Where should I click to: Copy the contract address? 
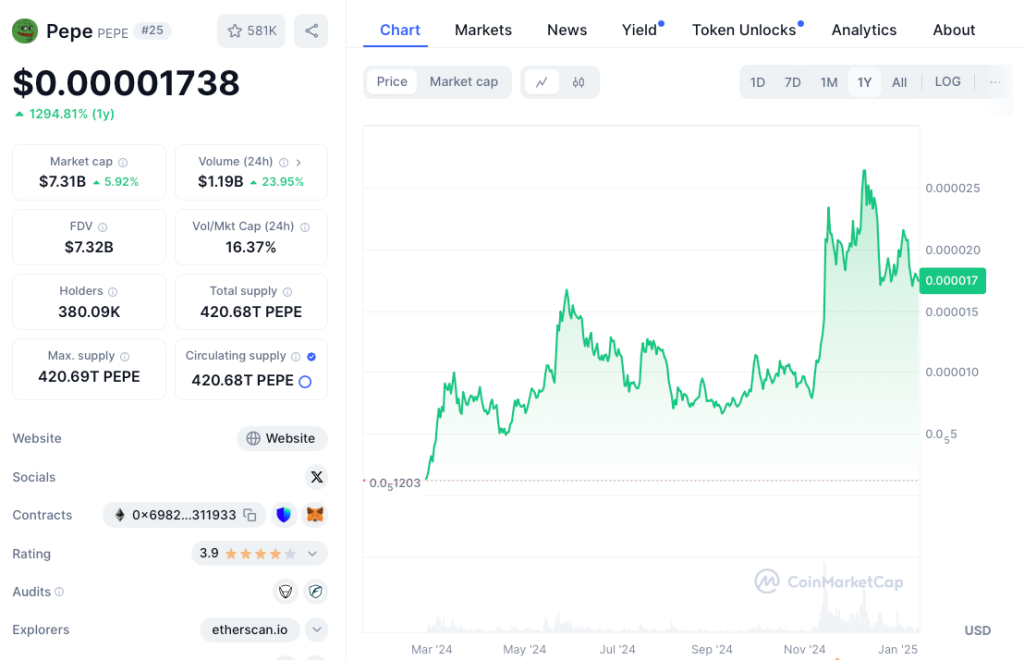click(250, 515)
